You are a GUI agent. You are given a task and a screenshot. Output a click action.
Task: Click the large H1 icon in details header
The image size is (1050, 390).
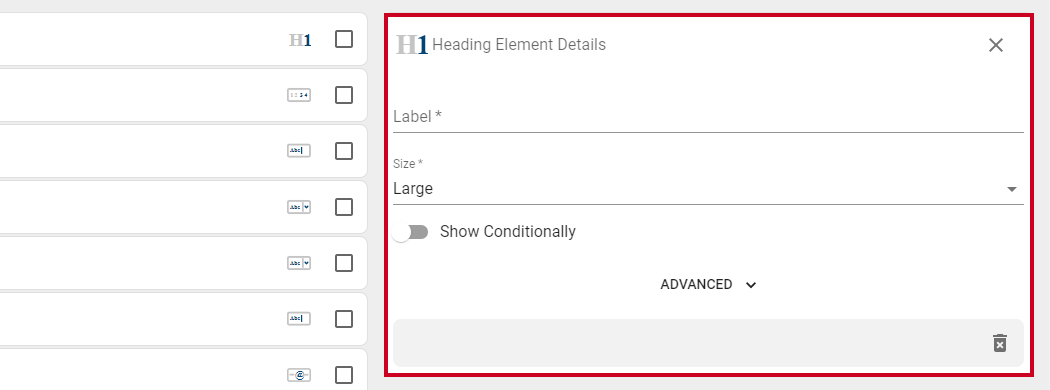(x=412, y=45)
